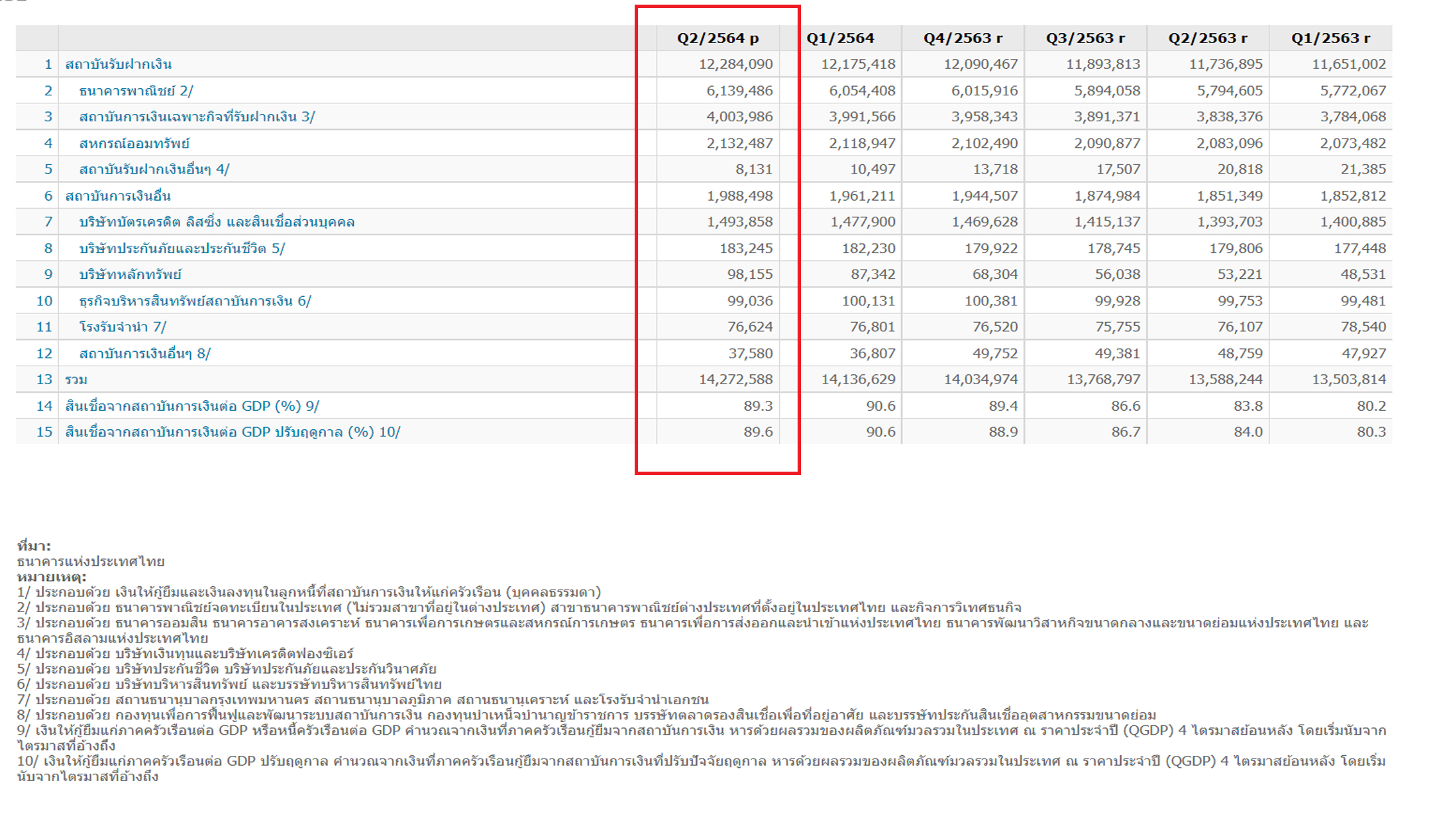Open สินเชื่อต่อ GDP (%) 9/ link

pyautogui.click(x=192, y=406)
